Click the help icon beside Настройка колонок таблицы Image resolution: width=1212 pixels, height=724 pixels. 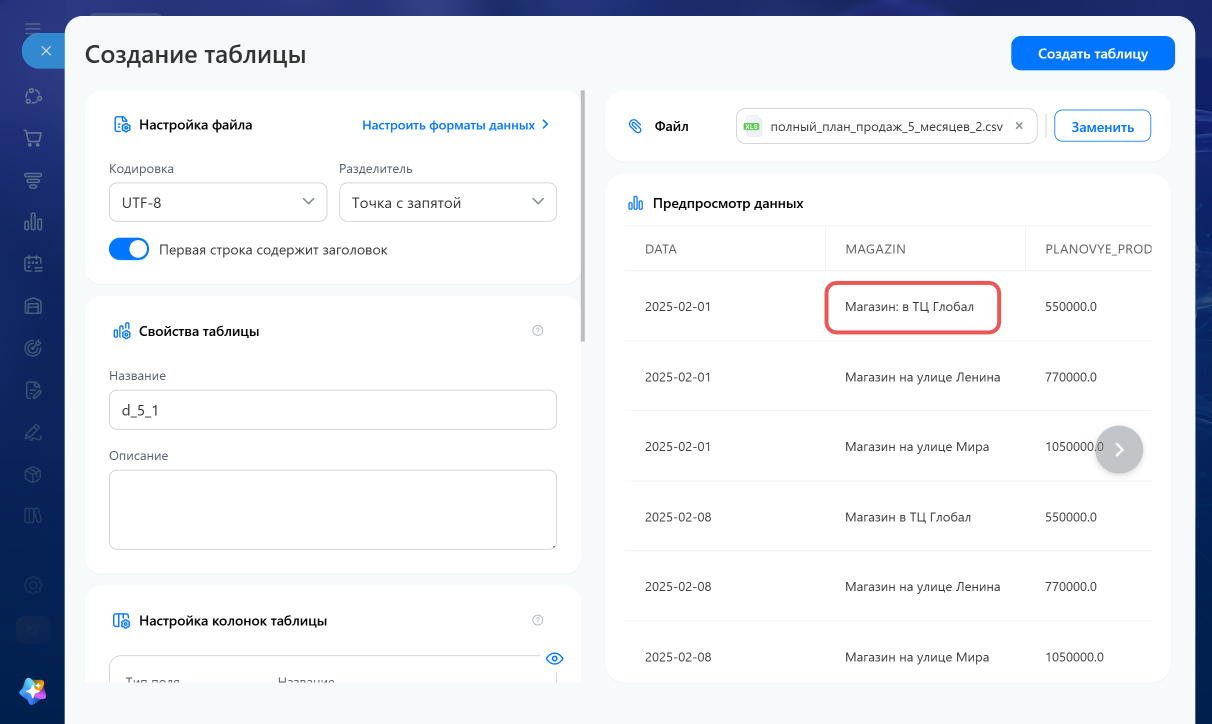point(538,621)
